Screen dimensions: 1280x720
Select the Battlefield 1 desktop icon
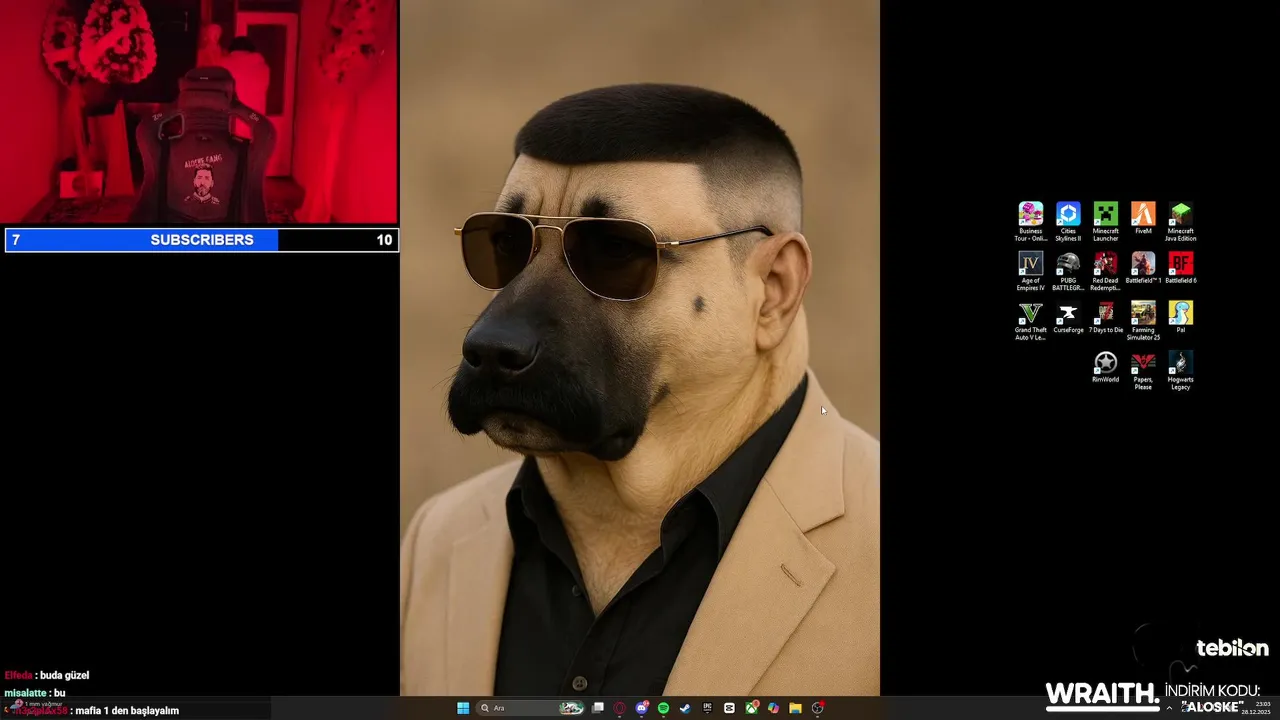coord(1143,268)
